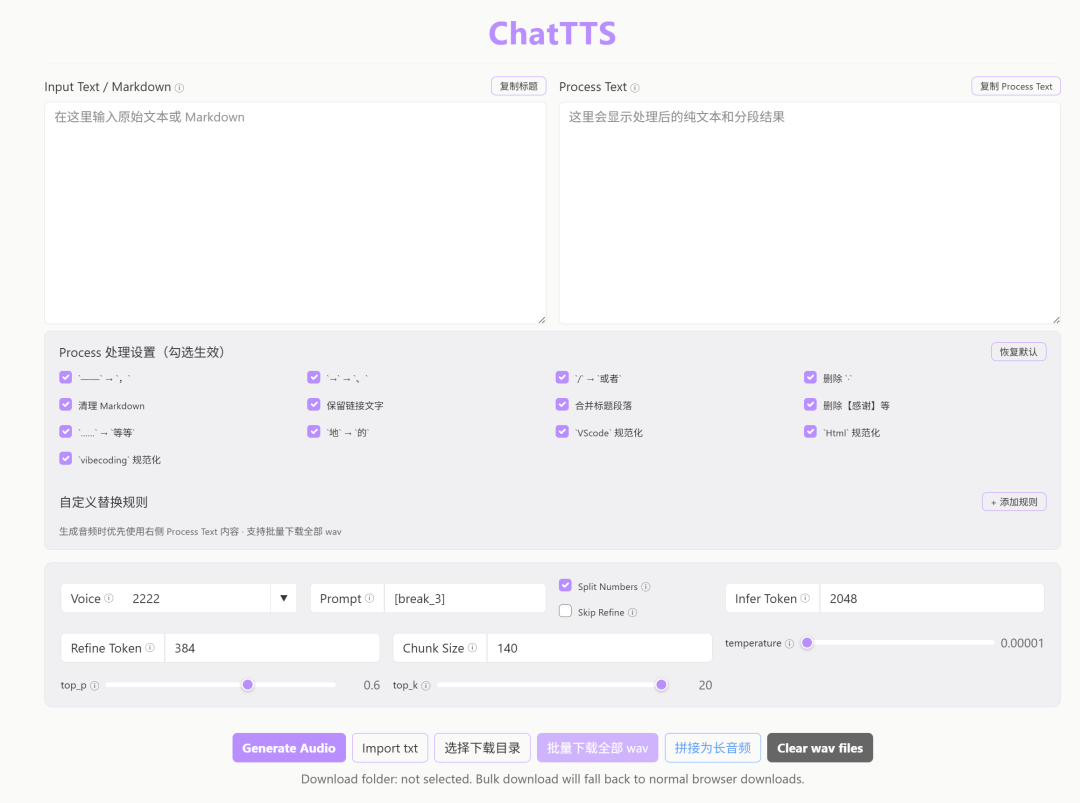The height and width of the screenshot is (803, 1080).
Task: Click info icon next to Input Text / Markdown
Action: [x=179, y=87]
